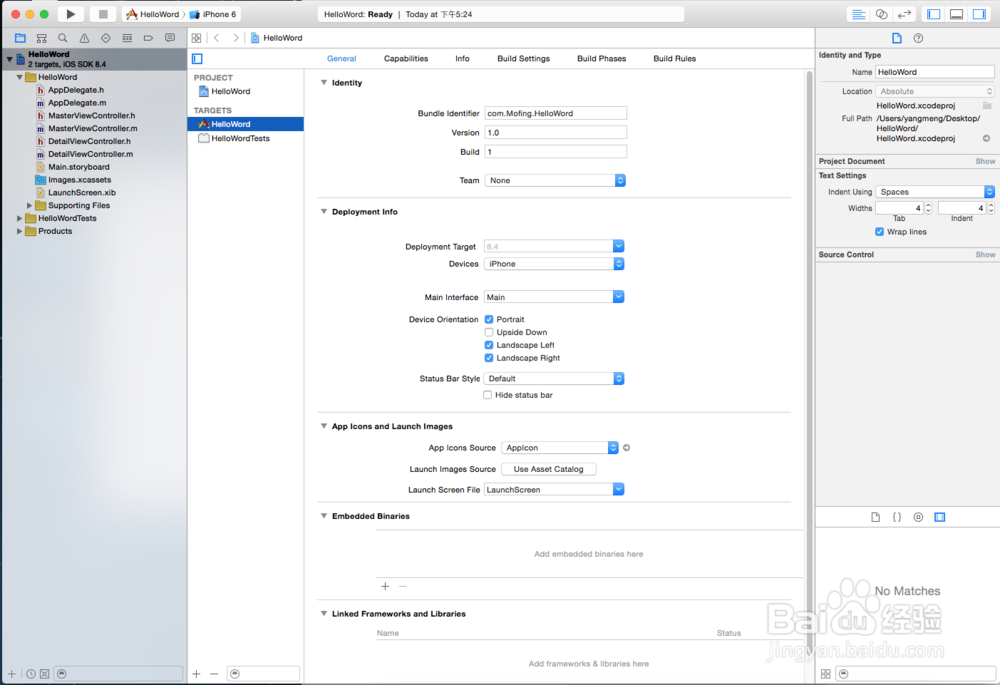Click the Tab width stepper
Screen dimensions: 1000x685
click(x=928, y=208)
